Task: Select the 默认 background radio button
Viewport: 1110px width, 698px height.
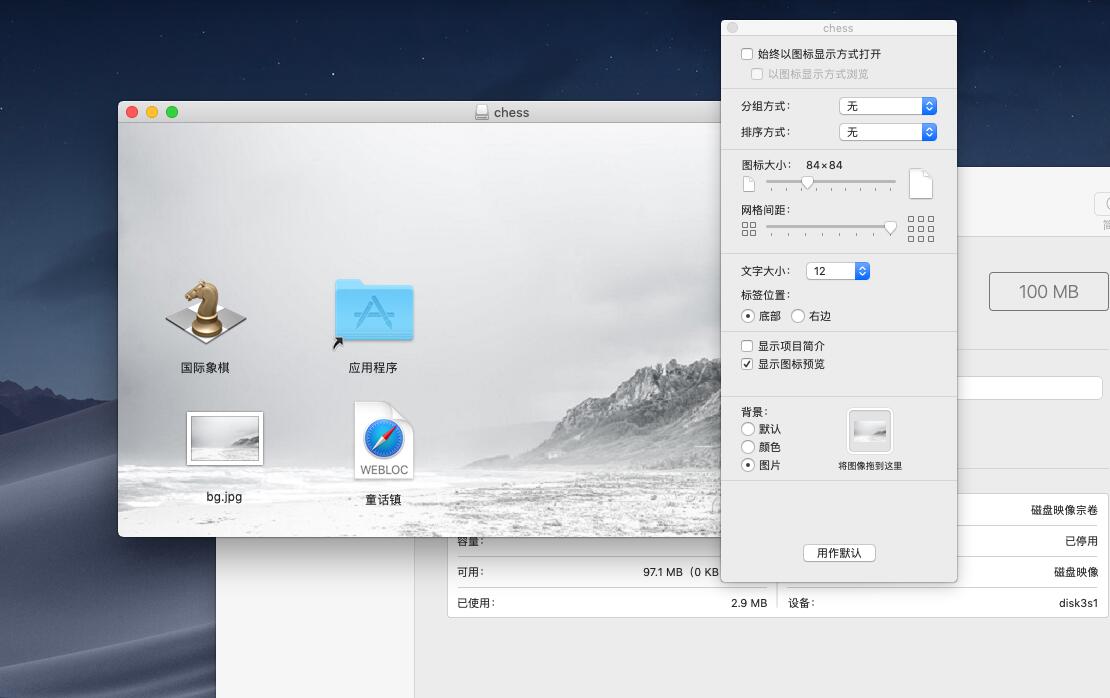Action: (x=746, y=429)
